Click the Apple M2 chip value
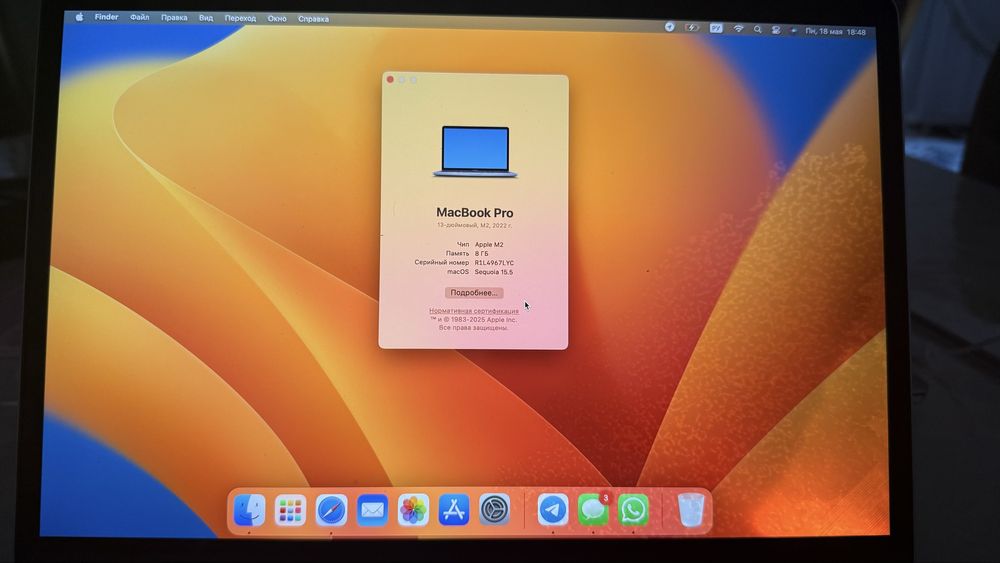The image size is (1000, 563). (489, 244)
